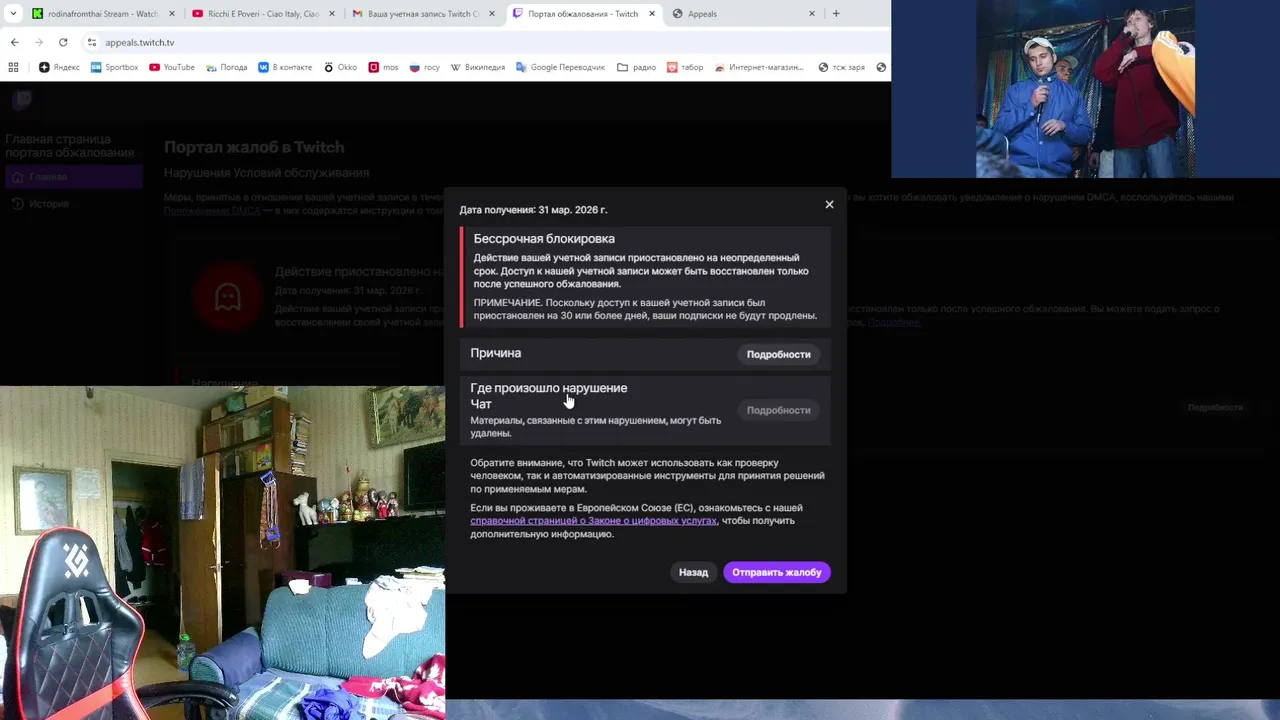Close the Gmail tab
Viewport: 1280px width, 720px height.
492,14
